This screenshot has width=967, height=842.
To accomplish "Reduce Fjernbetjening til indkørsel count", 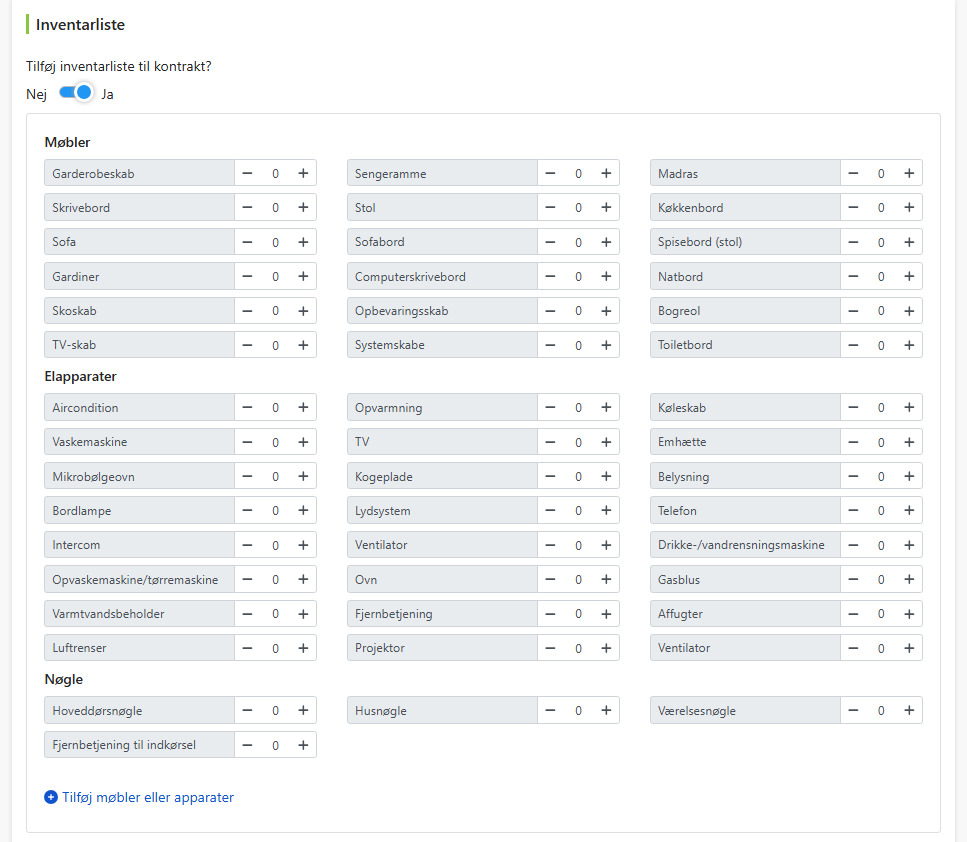I will pos(247,745).
